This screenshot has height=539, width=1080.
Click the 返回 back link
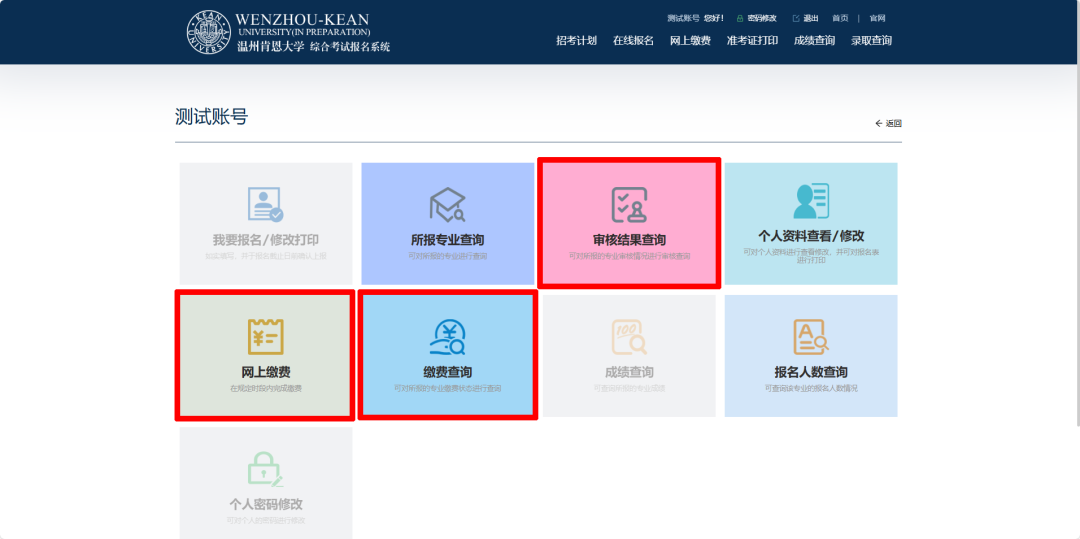[889, 124]
